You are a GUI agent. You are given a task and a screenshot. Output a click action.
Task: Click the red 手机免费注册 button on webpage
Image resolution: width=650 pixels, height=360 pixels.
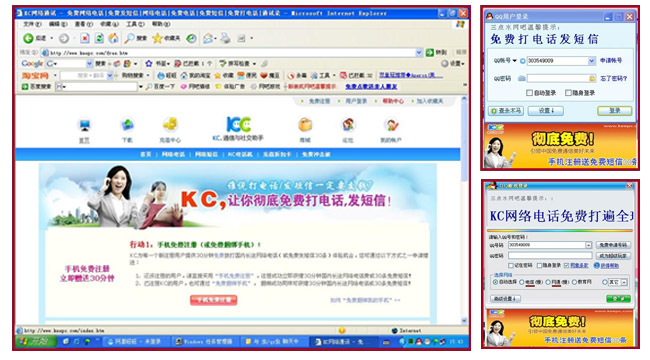click(213, 300)
